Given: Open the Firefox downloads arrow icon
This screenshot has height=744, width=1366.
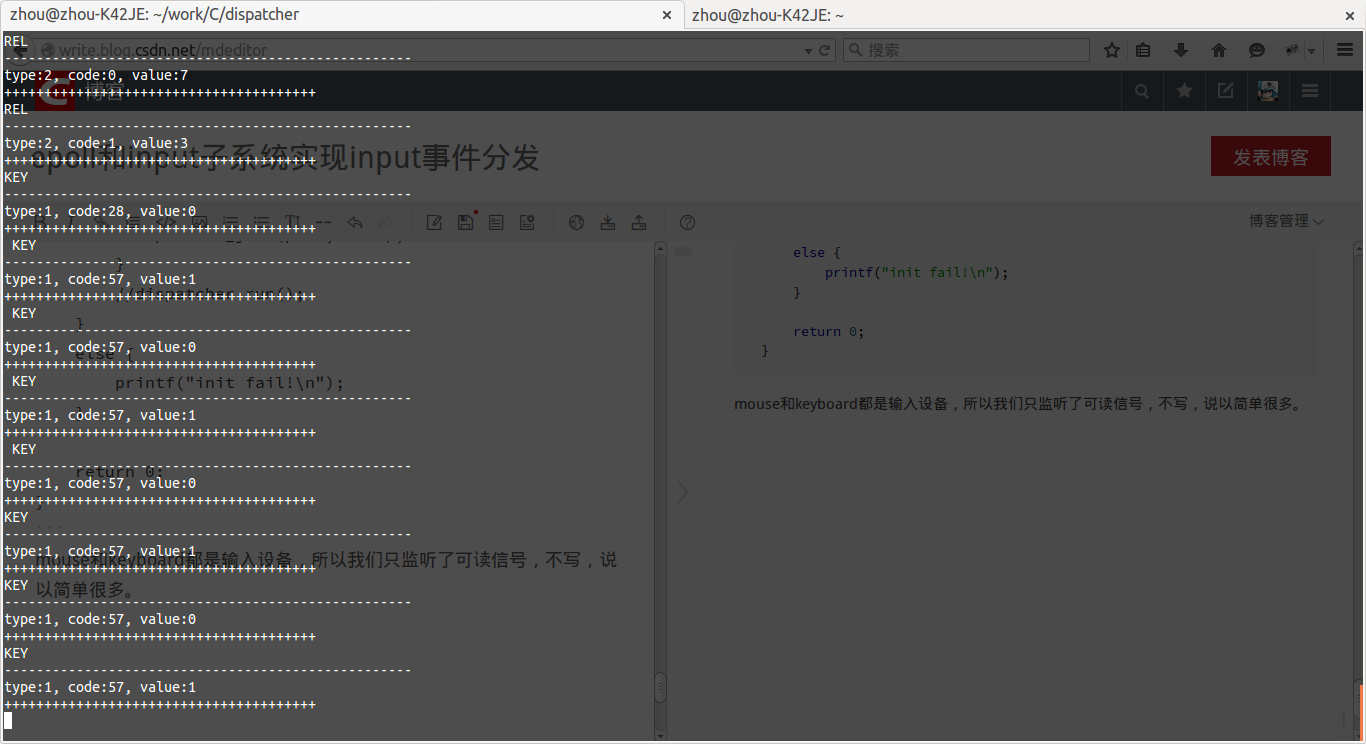Looking at the screenshot, I should (x=1181, y=50).
